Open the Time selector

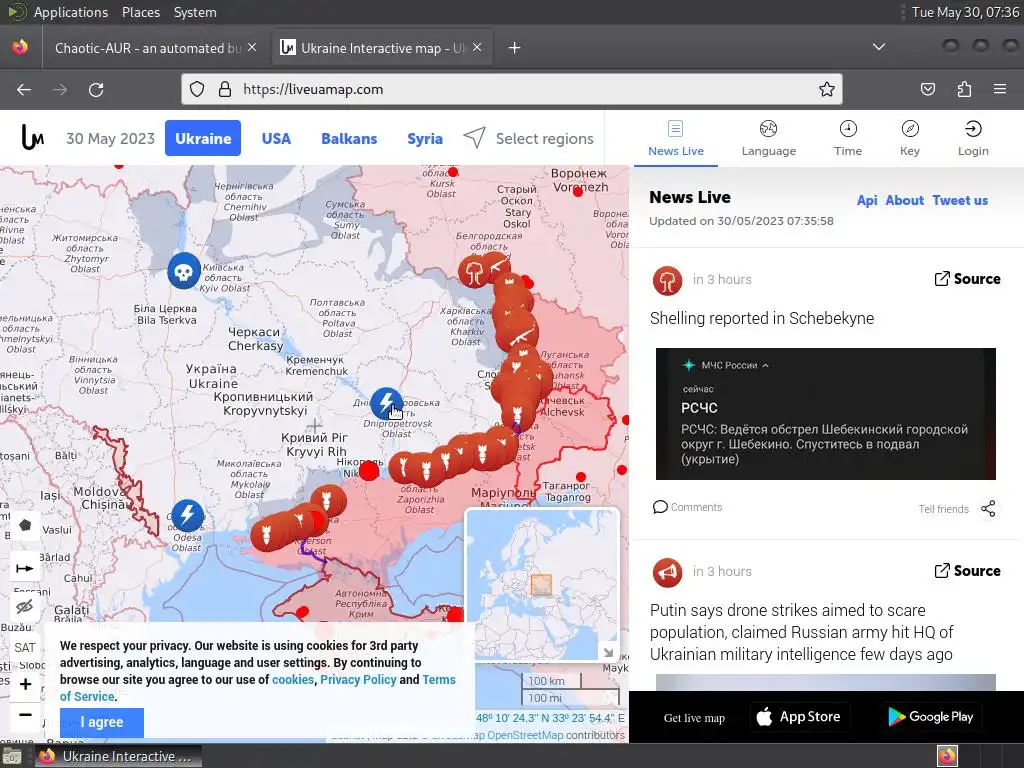click(x=848, y=138)
